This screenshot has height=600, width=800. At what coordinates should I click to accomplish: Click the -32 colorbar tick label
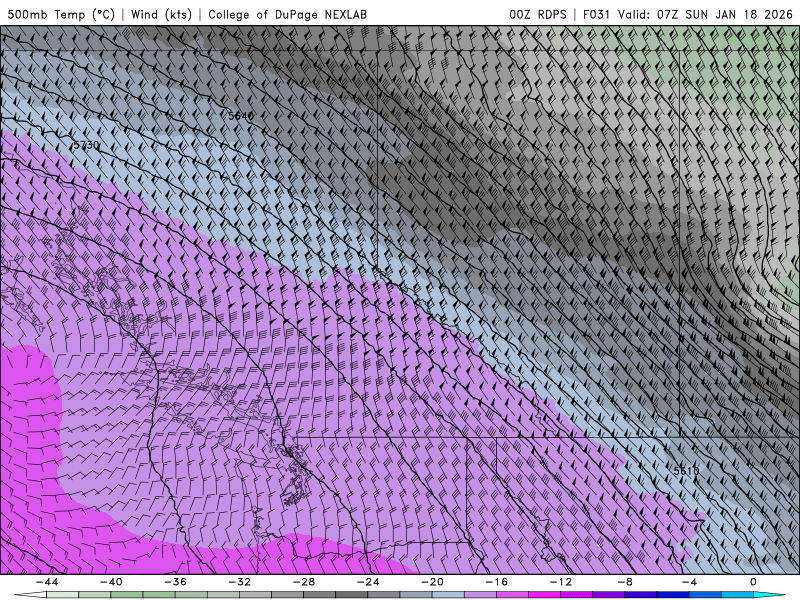tap(239, 582)
